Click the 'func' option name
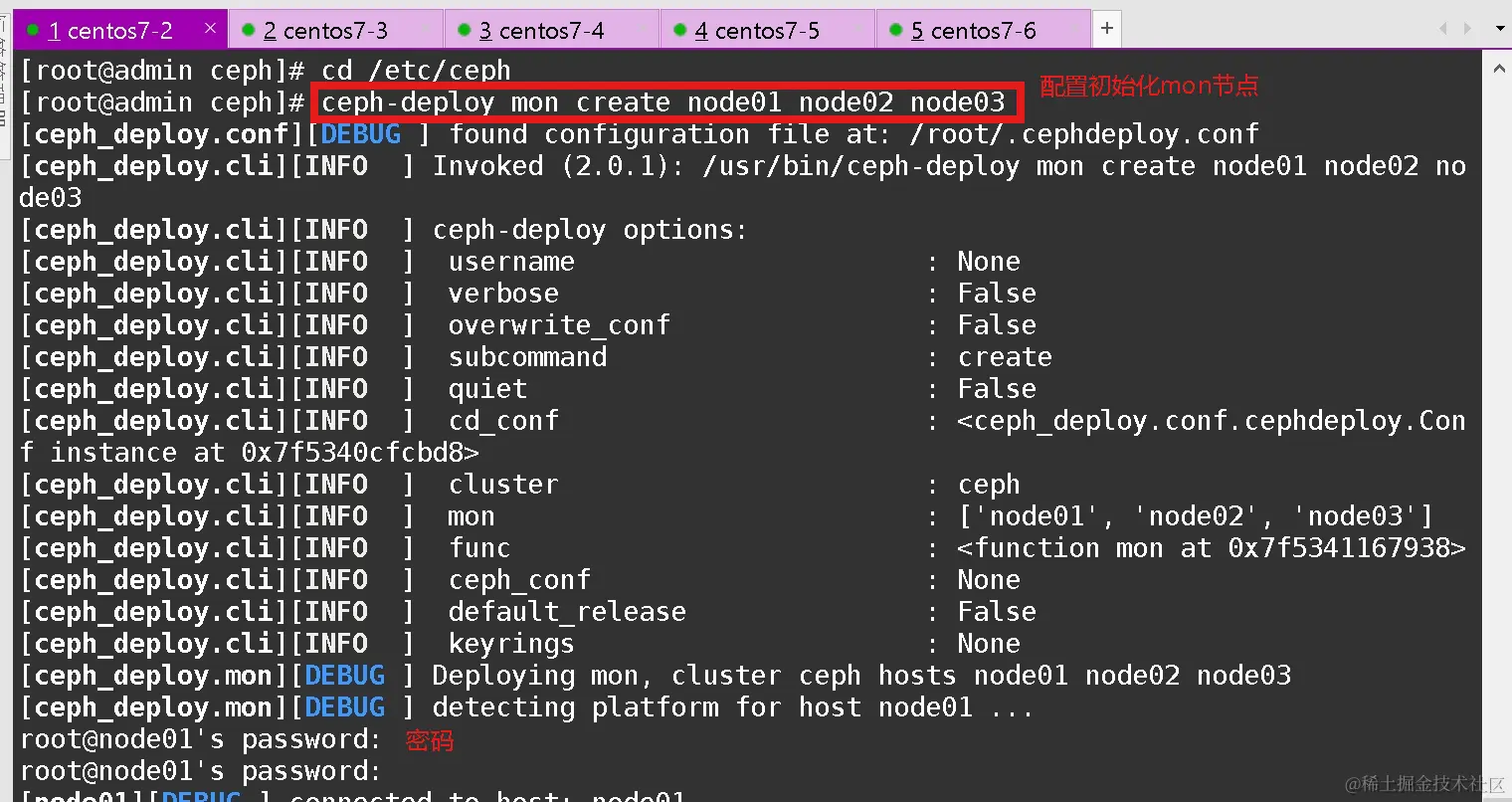The height and width of the screenshot is (802, 1512). (x=479, y=548)
